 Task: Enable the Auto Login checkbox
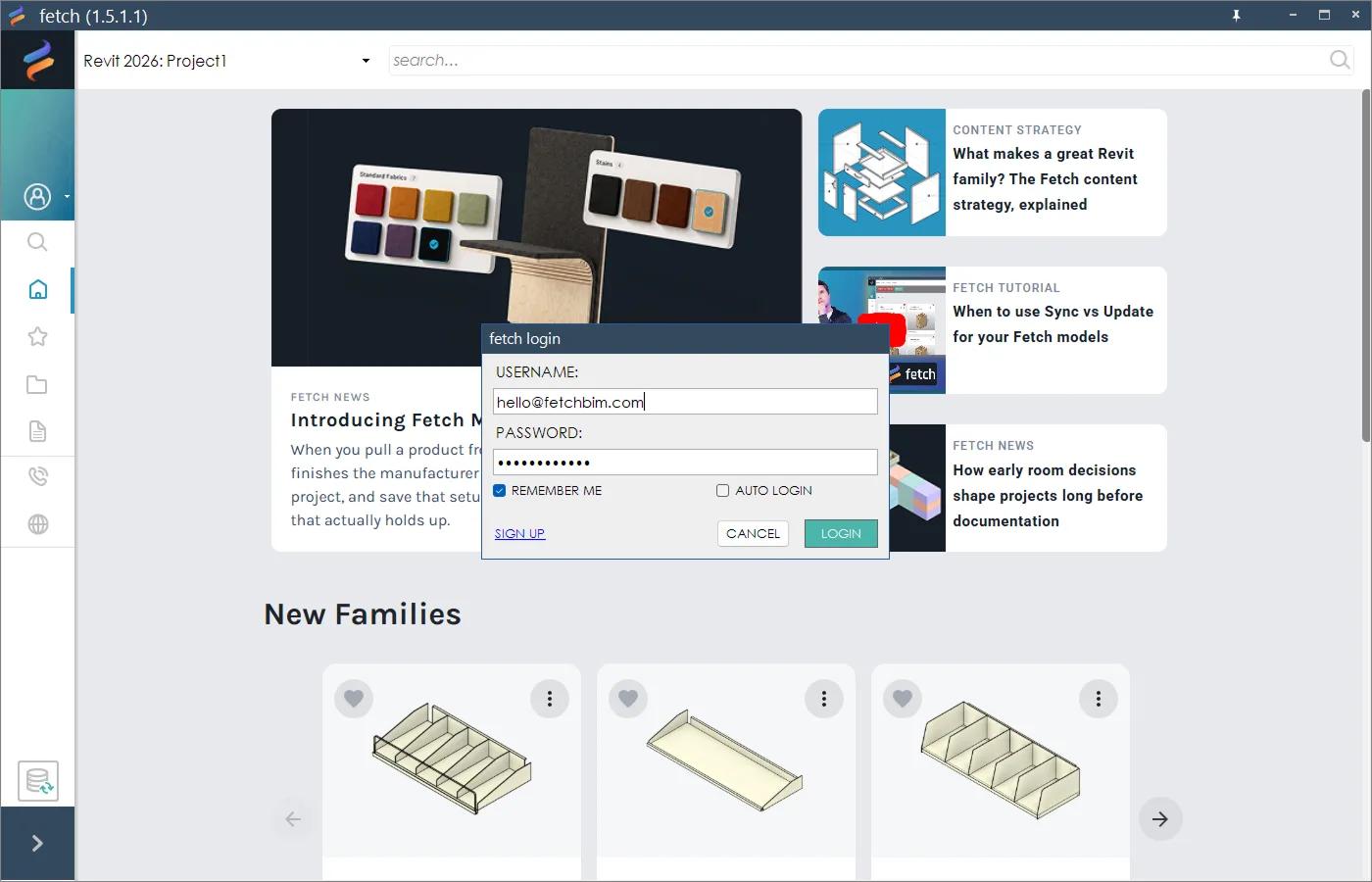point(723,491)
